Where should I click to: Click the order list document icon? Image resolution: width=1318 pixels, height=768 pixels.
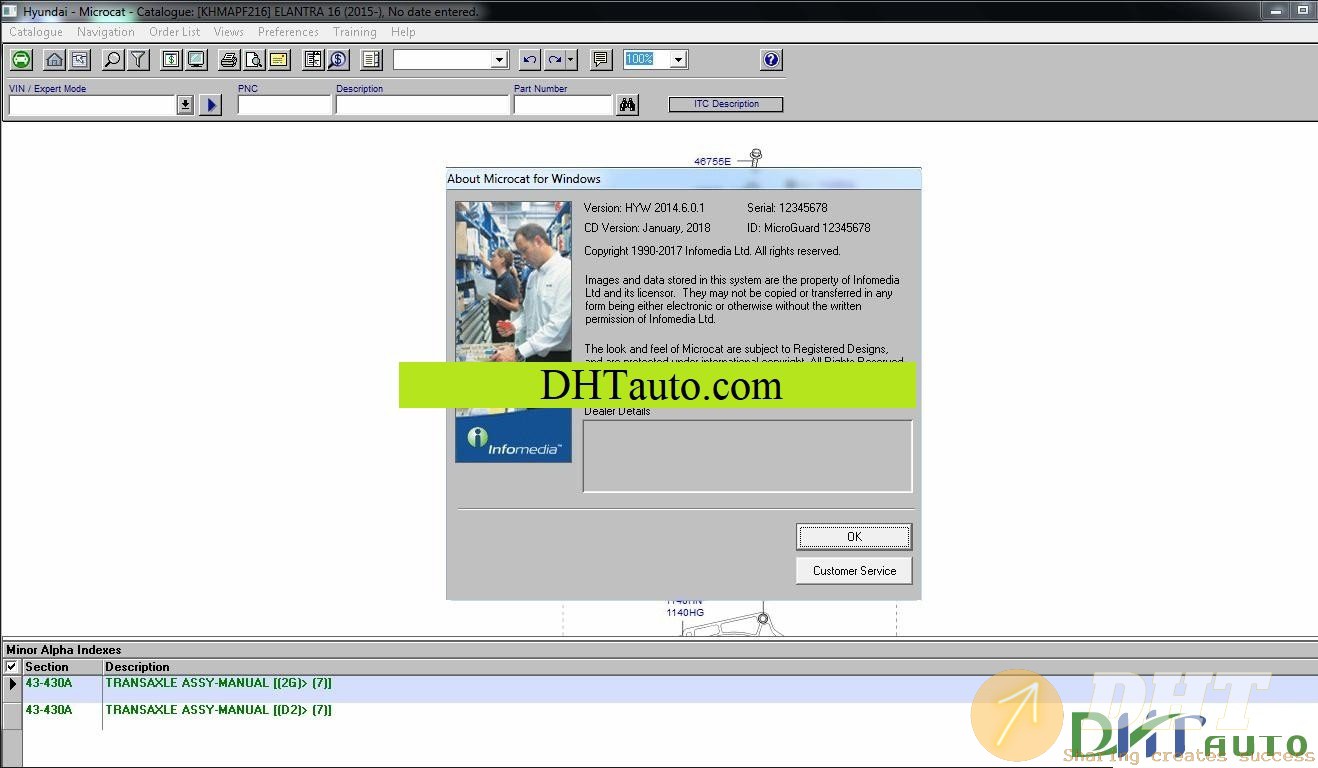(371, 60)
